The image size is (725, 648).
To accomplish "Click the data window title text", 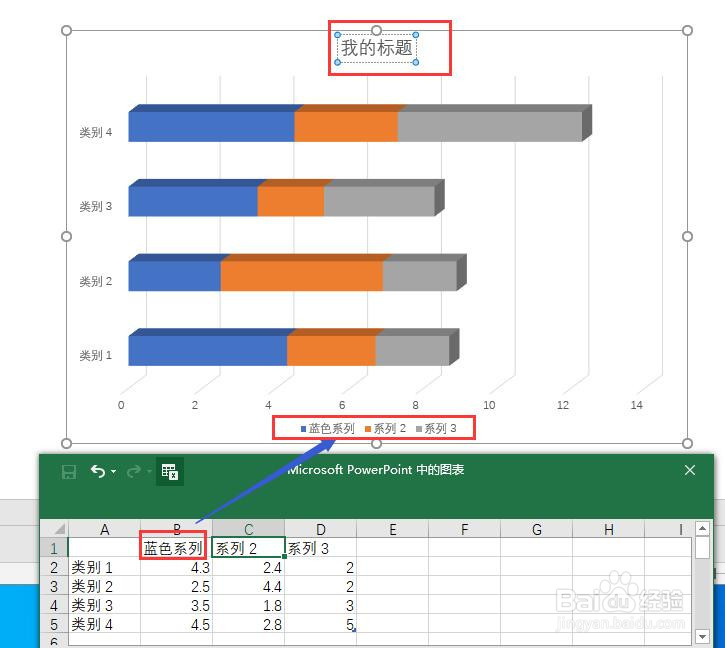I will coord(375,469).
